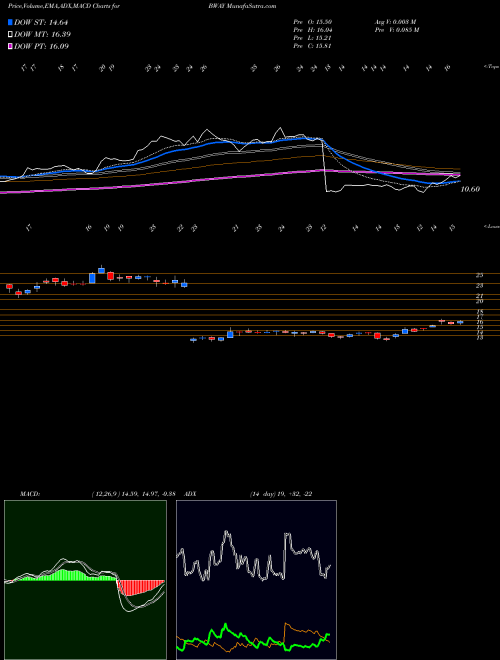Click the last blue candlestick on the right
This screenshot has height=660, width=500.
click(x=460, y=322)
